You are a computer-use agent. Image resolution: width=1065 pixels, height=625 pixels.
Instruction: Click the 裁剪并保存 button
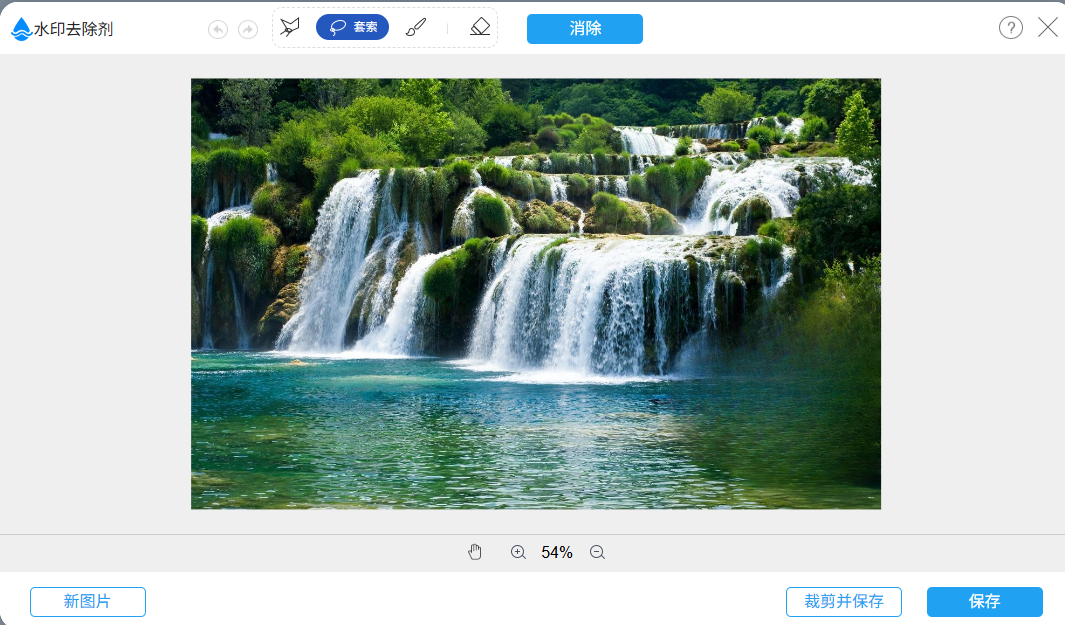(x=844, y=602)
